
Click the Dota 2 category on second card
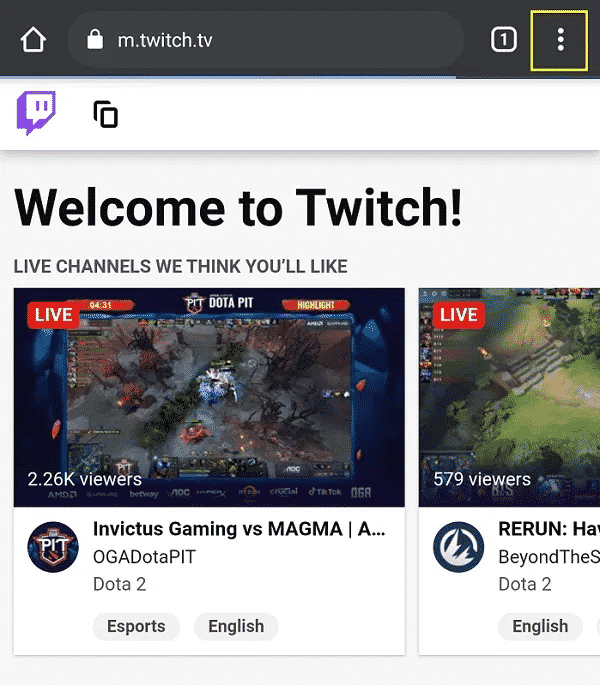tap(525, 584)
